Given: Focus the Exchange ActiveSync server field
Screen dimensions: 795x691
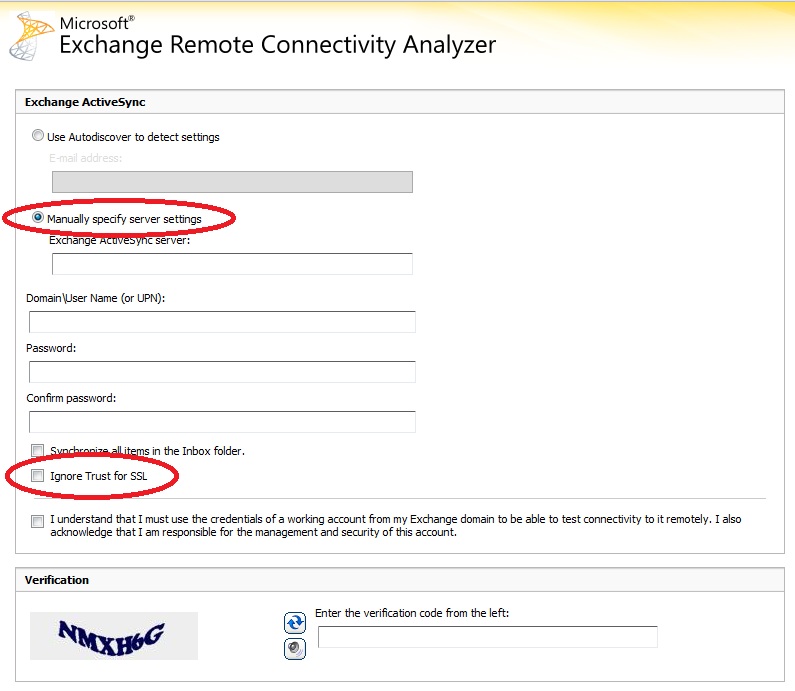Looking at the screenshot, I should pyautogui.click(x=232, y=264).
